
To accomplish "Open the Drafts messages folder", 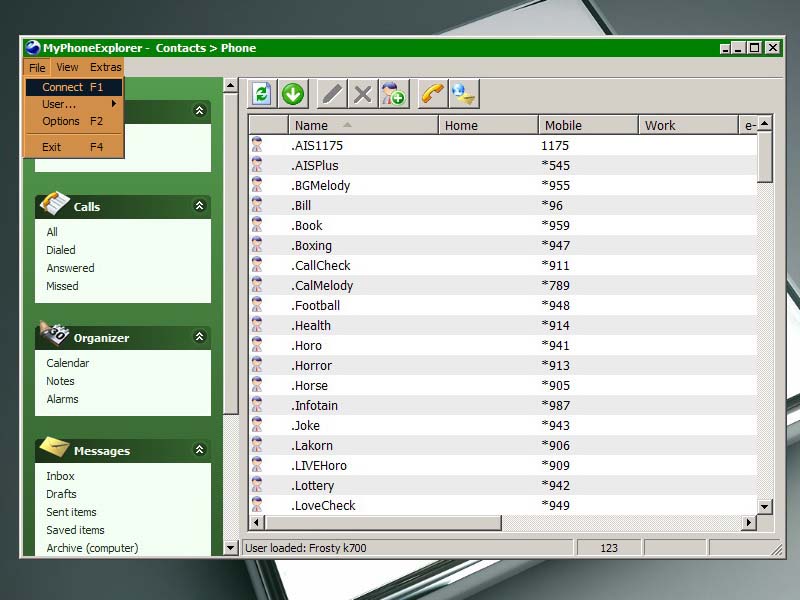I will point(61,494).
